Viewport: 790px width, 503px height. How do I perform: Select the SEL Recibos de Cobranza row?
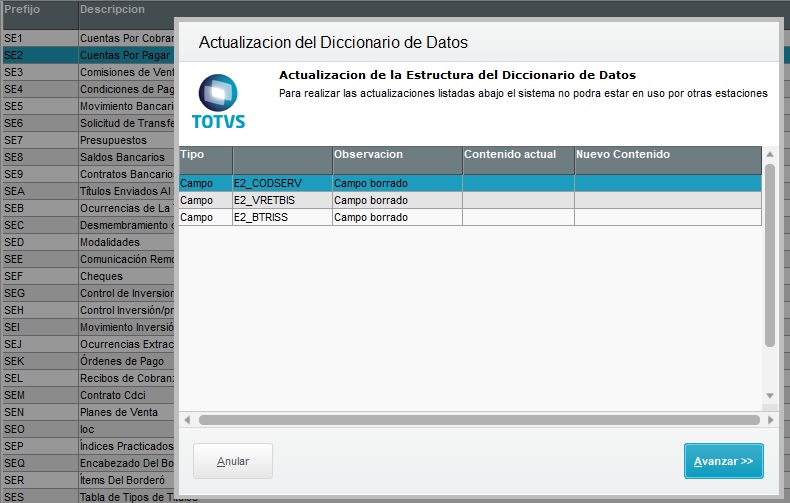88,378
